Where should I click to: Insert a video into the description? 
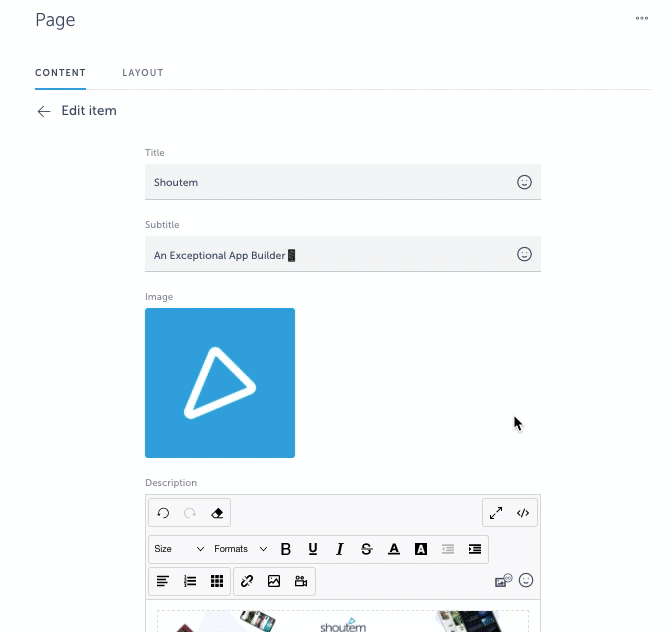click(x=301, y=581)
